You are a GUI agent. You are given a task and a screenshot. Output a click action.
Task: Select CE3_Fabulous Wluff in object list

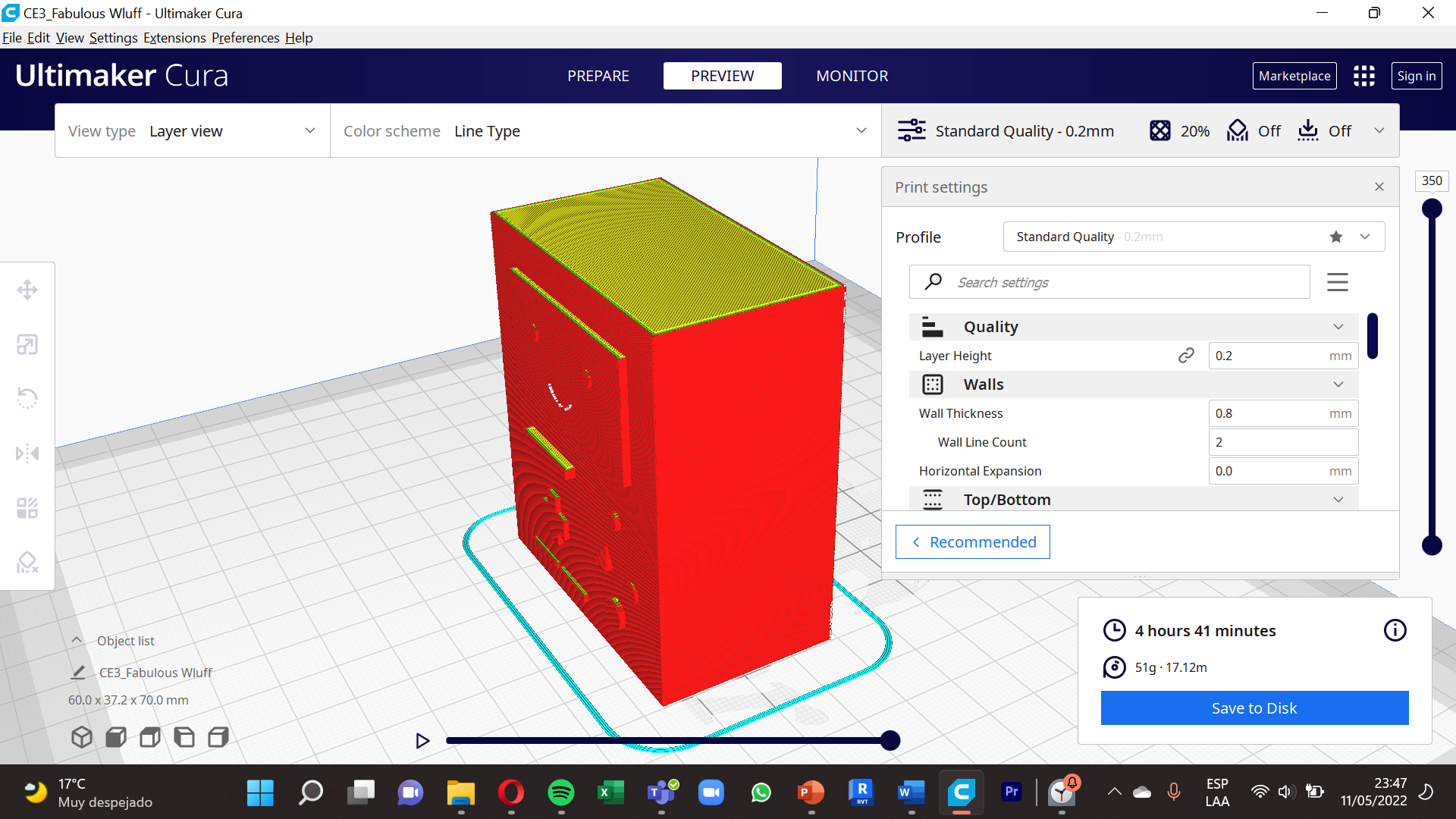pos(155,673)
